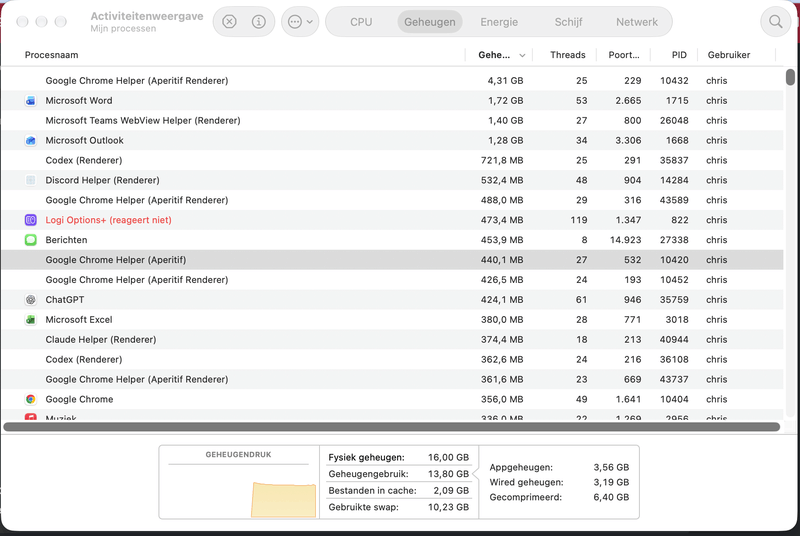Click the Google Chrome app icon

[31, 399]
